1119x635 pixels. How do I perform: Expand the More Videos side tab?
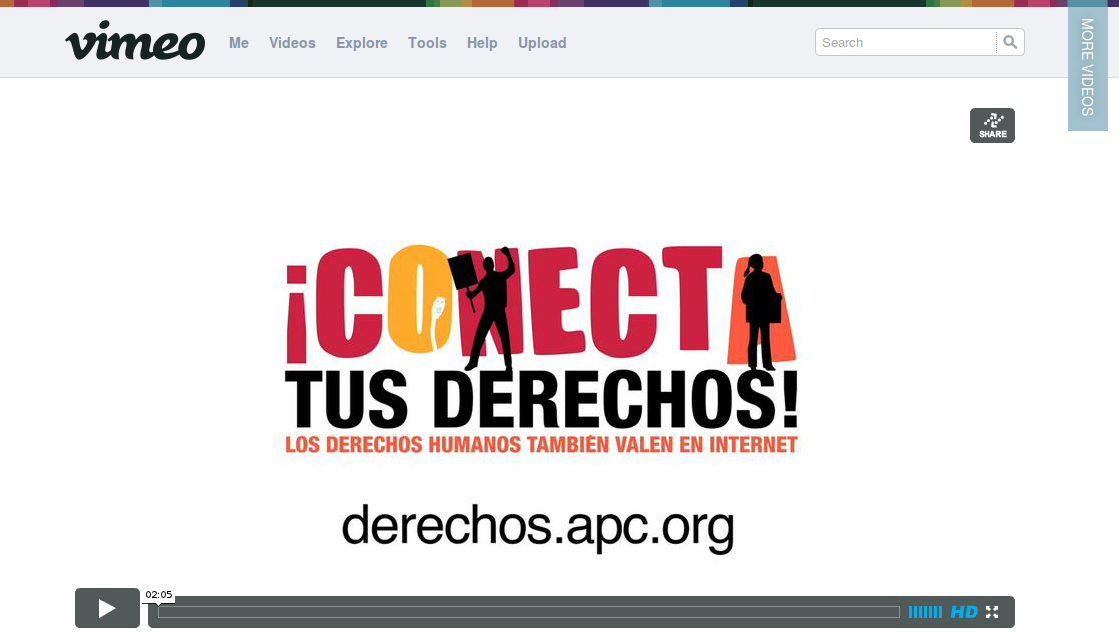pyautogui.click(x=1087, y=66)
